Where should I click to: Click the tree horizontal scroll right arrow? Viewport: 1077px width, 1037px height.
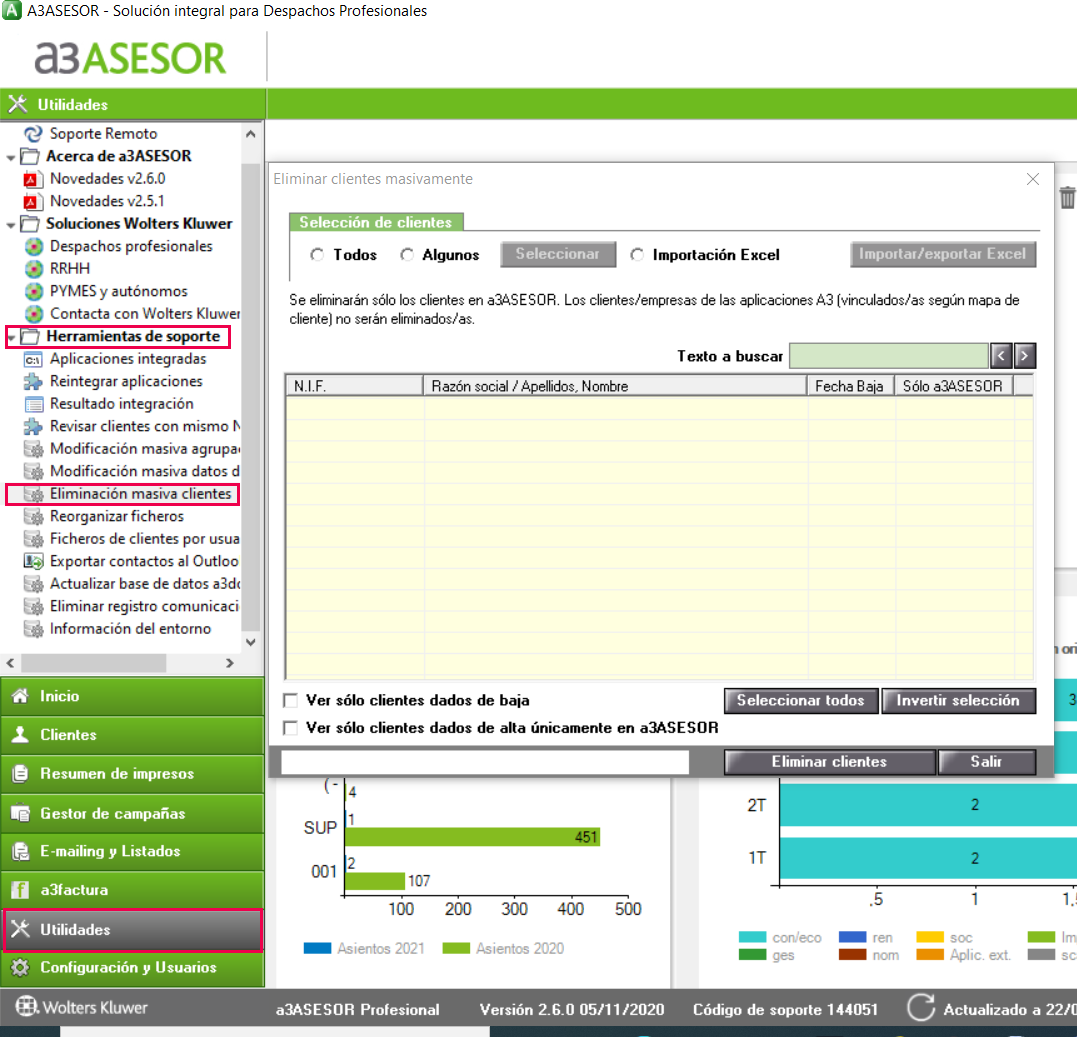tap(230, 663)
